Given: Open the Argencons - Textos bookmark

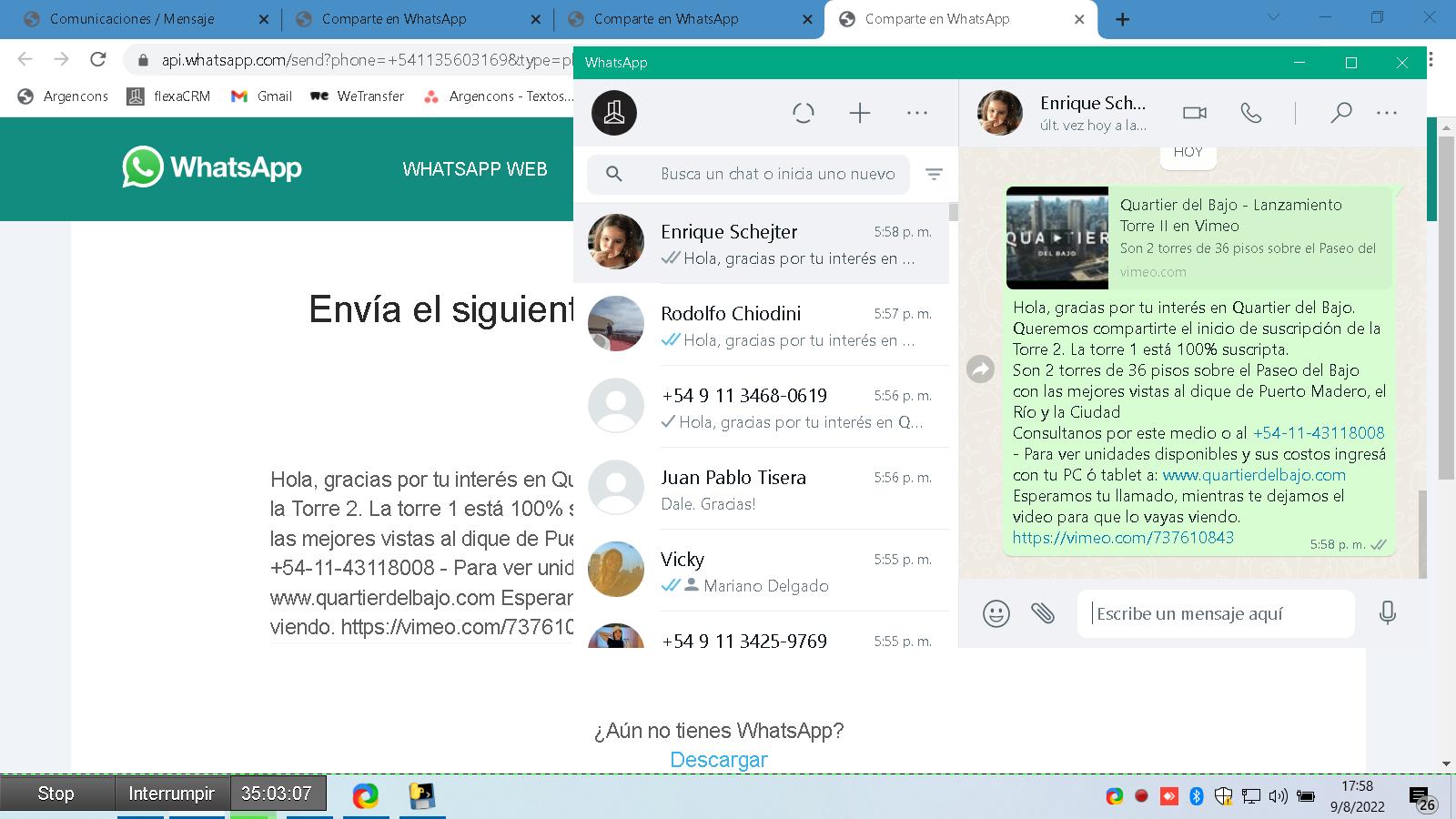Looking at the screenshot, I should click(499, 96).
